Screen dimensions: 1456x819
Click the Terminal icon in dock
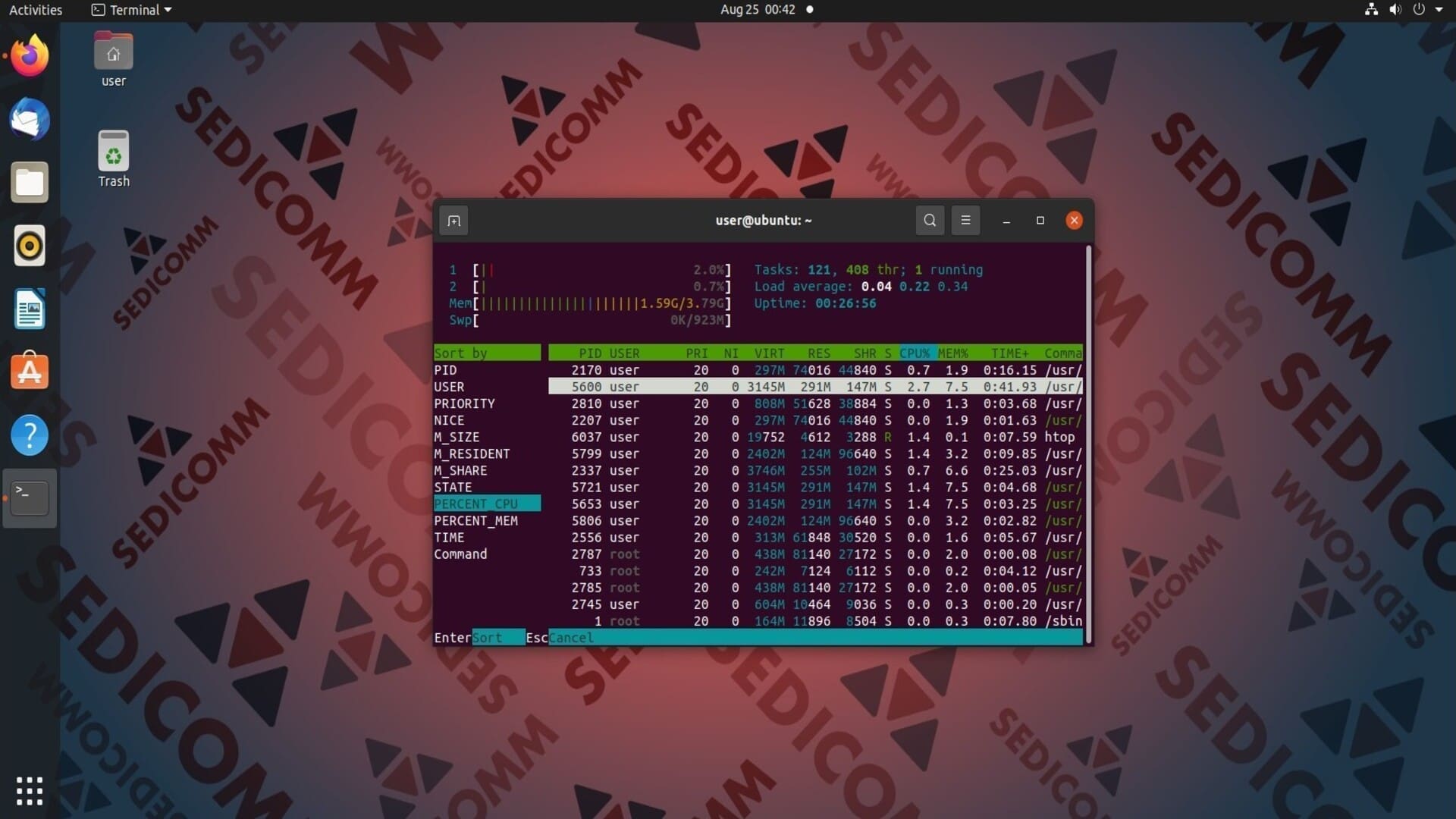[x=30, y=498]
